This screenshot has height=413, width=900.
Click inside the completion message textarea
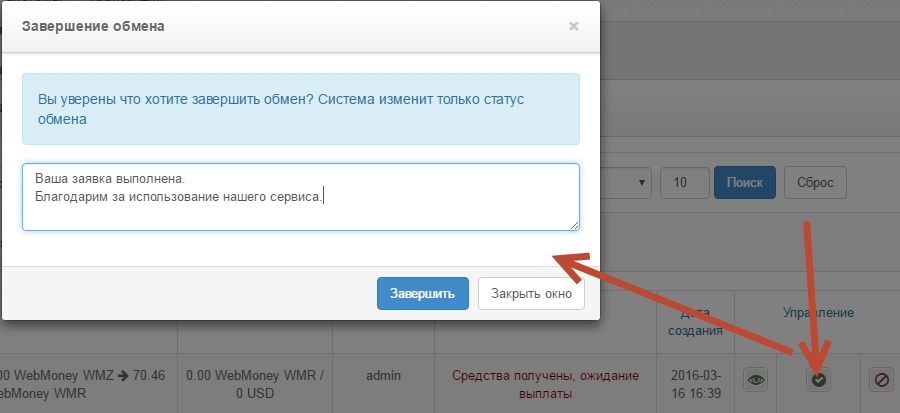pyautogui.click(x=300, y=197)
